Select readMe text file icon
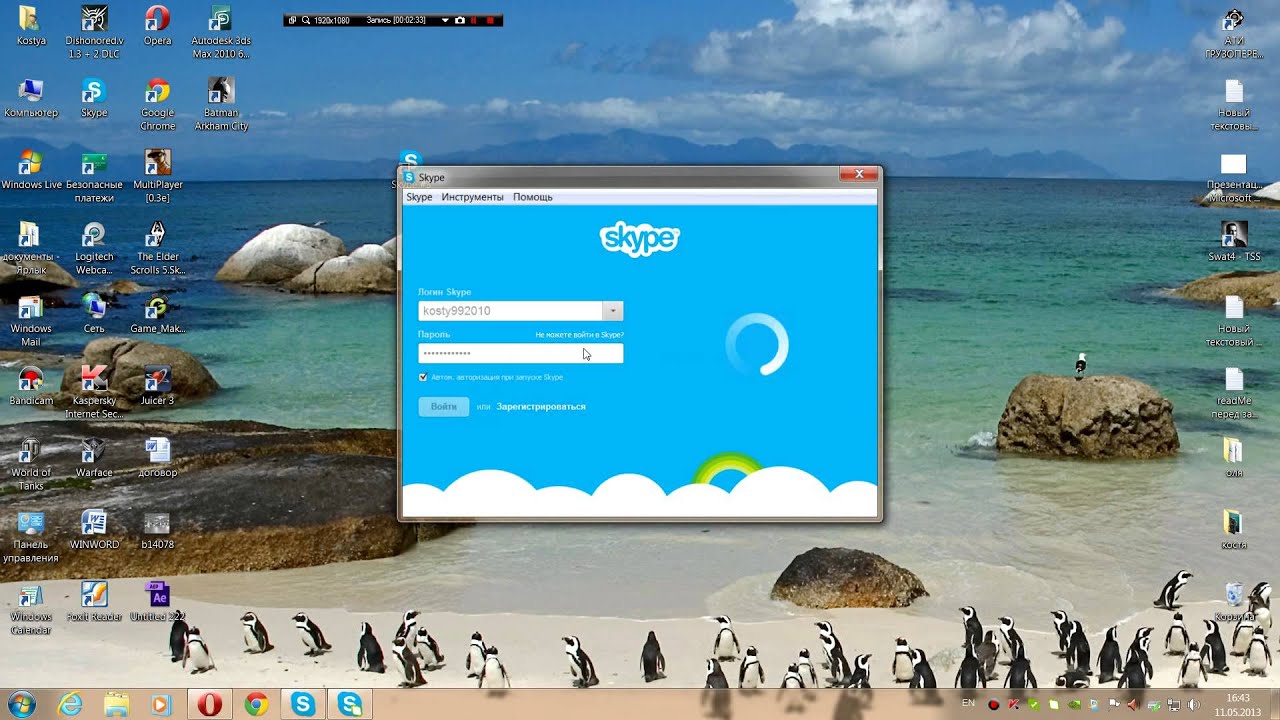1280x720 pixels. [1234, 392]
